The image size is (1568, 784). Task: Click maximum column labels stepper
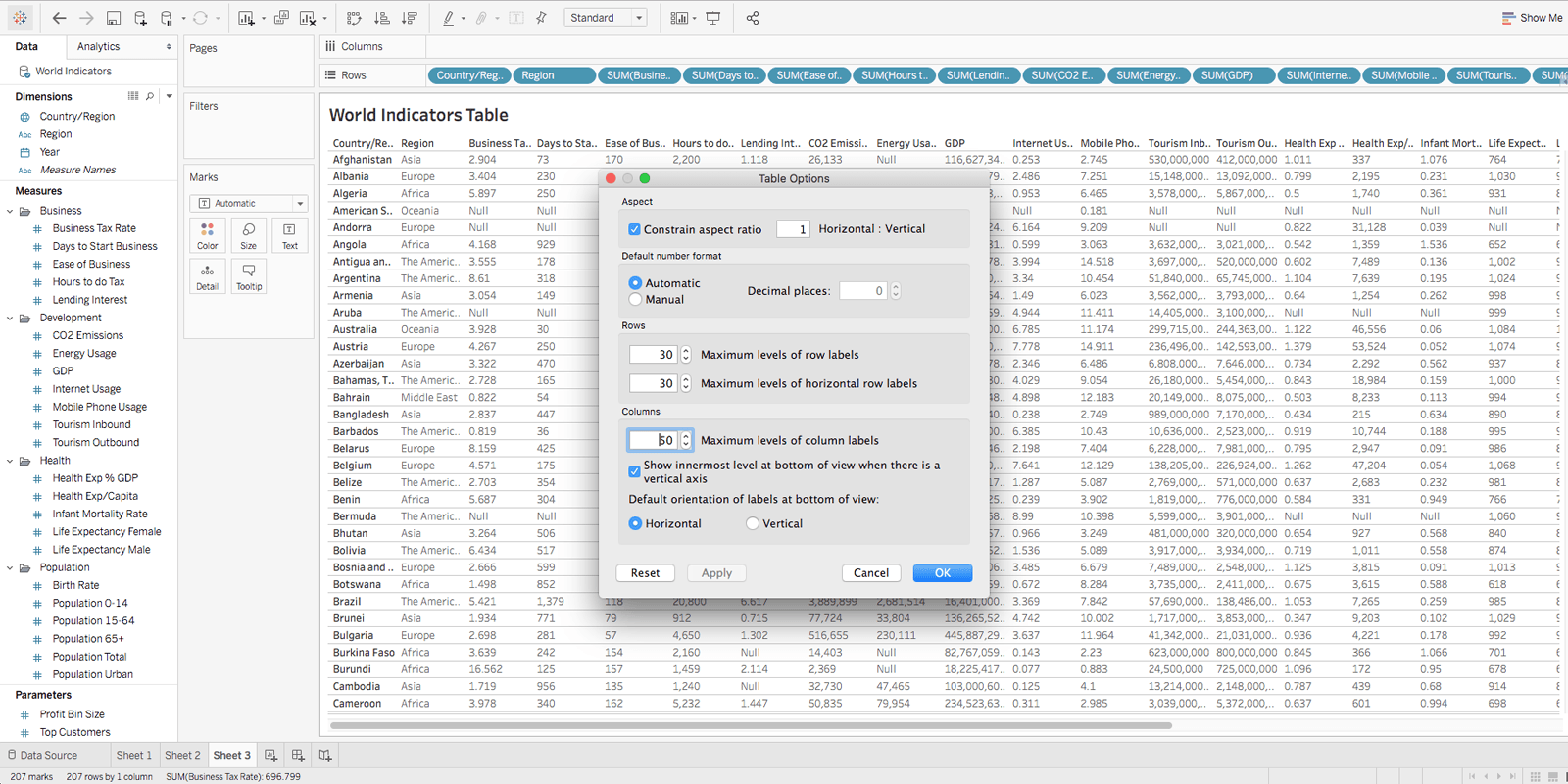tap(686, 440)
